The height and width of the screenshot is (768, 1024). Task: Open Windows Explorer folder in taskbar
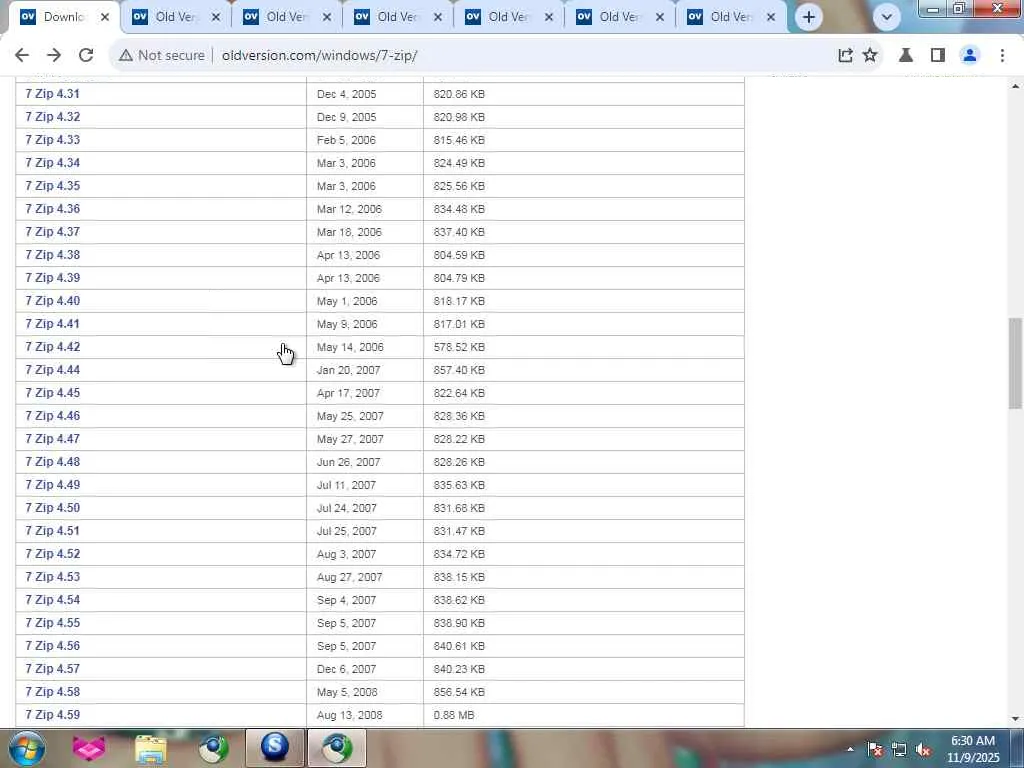point(151,748)
